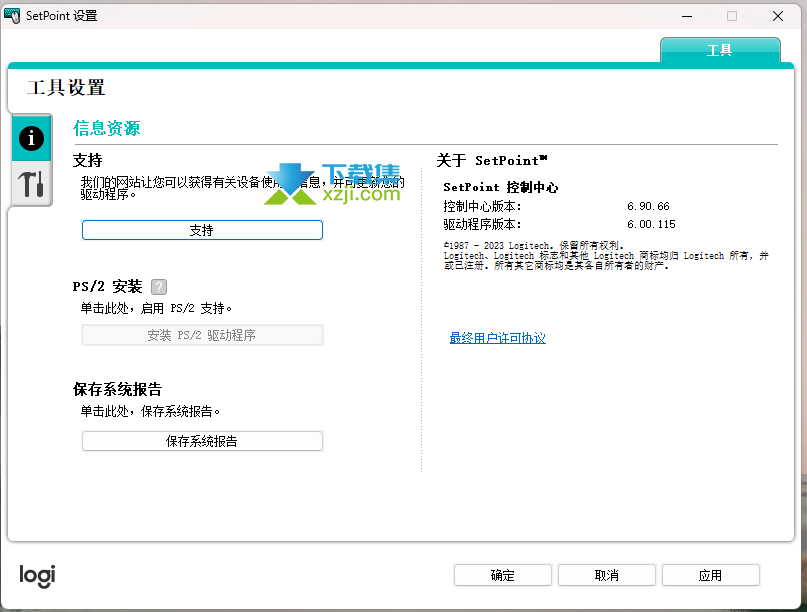Click the 支持 button
Image resolution: width=807 pixels, height=612 pixels.
coord(202,230)
